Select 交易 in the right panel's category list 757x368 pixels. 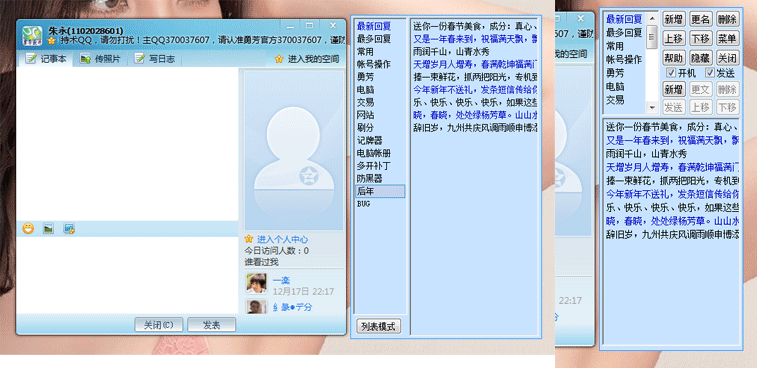point(615,100)
